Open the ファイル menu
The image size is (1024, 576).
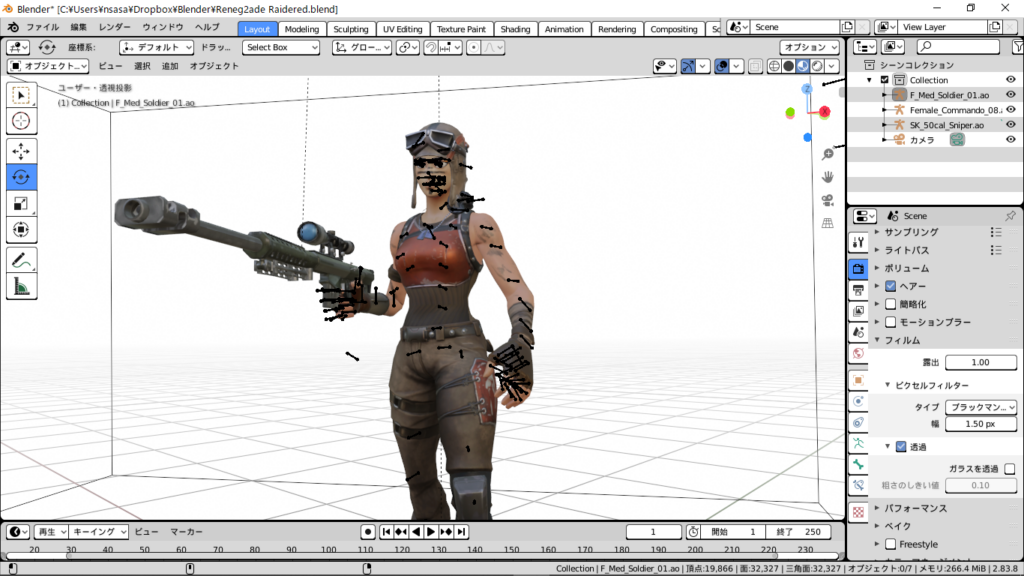pyautogui.click(x=41, y=27)
